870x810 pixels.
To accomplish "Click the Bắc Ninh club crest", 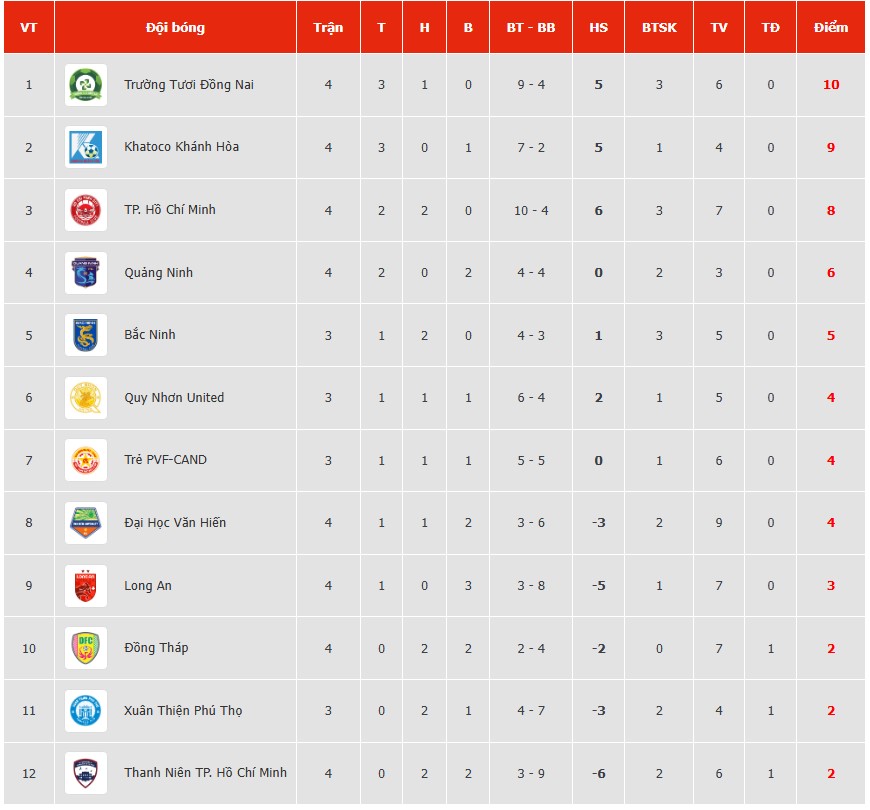I will pos(86,335).
